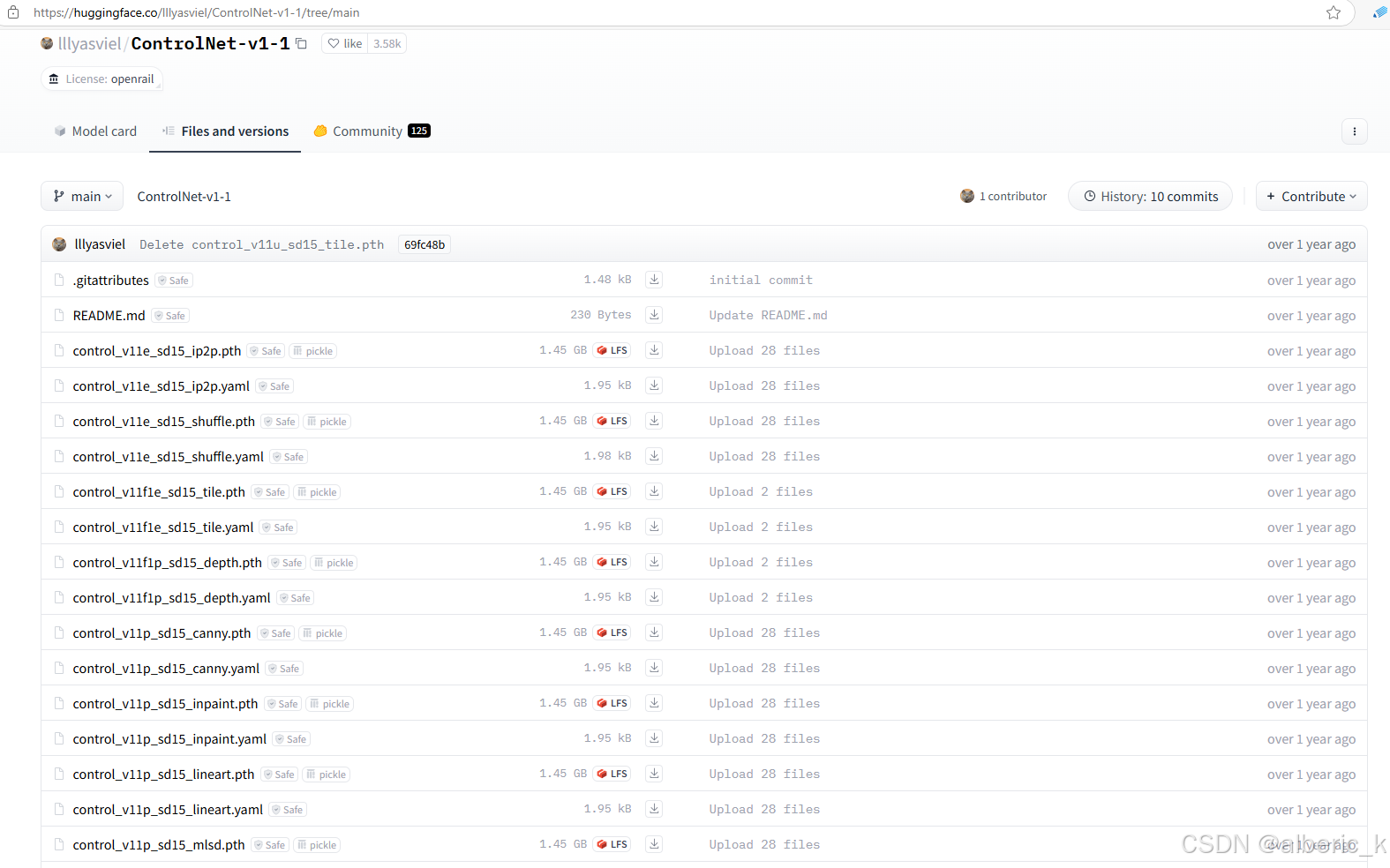Image resolution: width=1390 pixels, height=868 pixels.
Task: Download control_v11f1p_sd15_depth.pth file
Action: pyautogui.click(x=654, y=562)
